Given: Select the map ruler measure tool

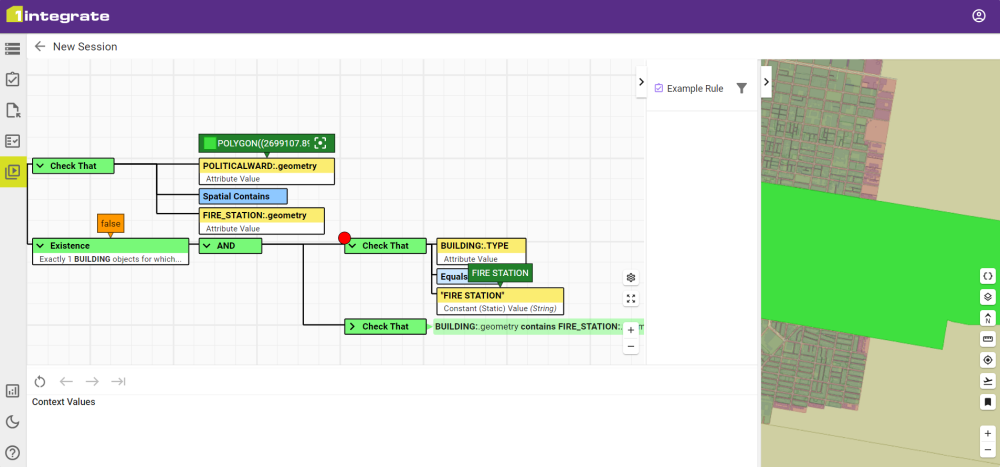Looking at the screenshot, I should 987,339.
